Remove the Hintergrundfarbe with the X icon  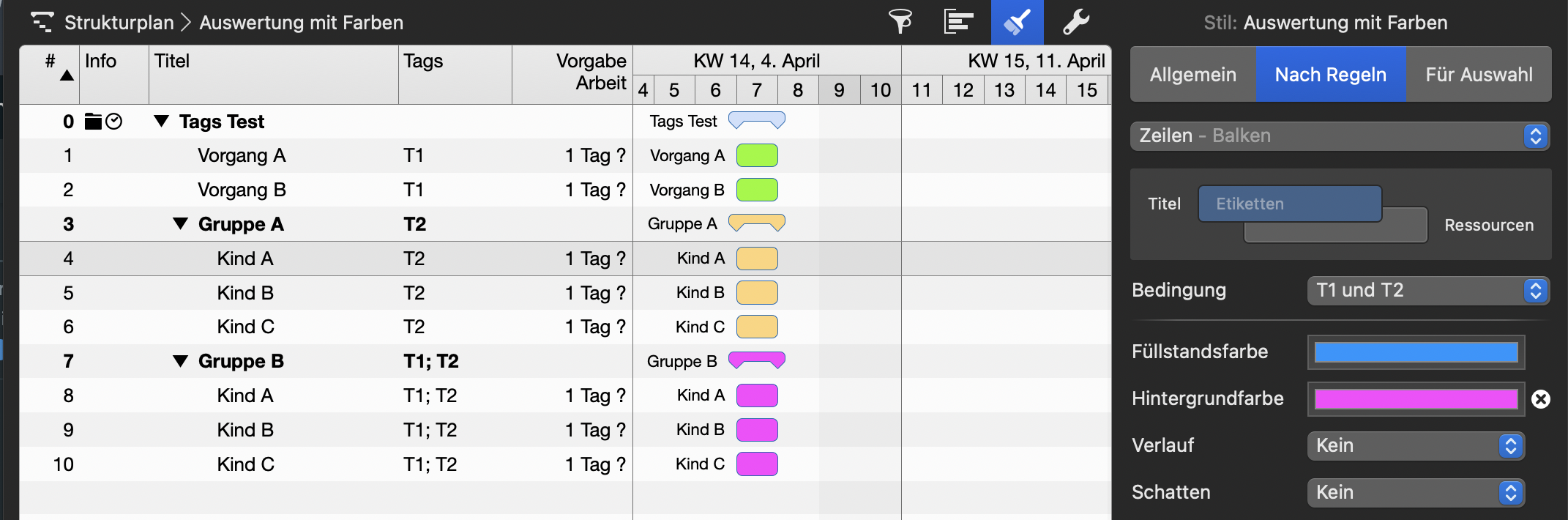[x=1541, y=399]
